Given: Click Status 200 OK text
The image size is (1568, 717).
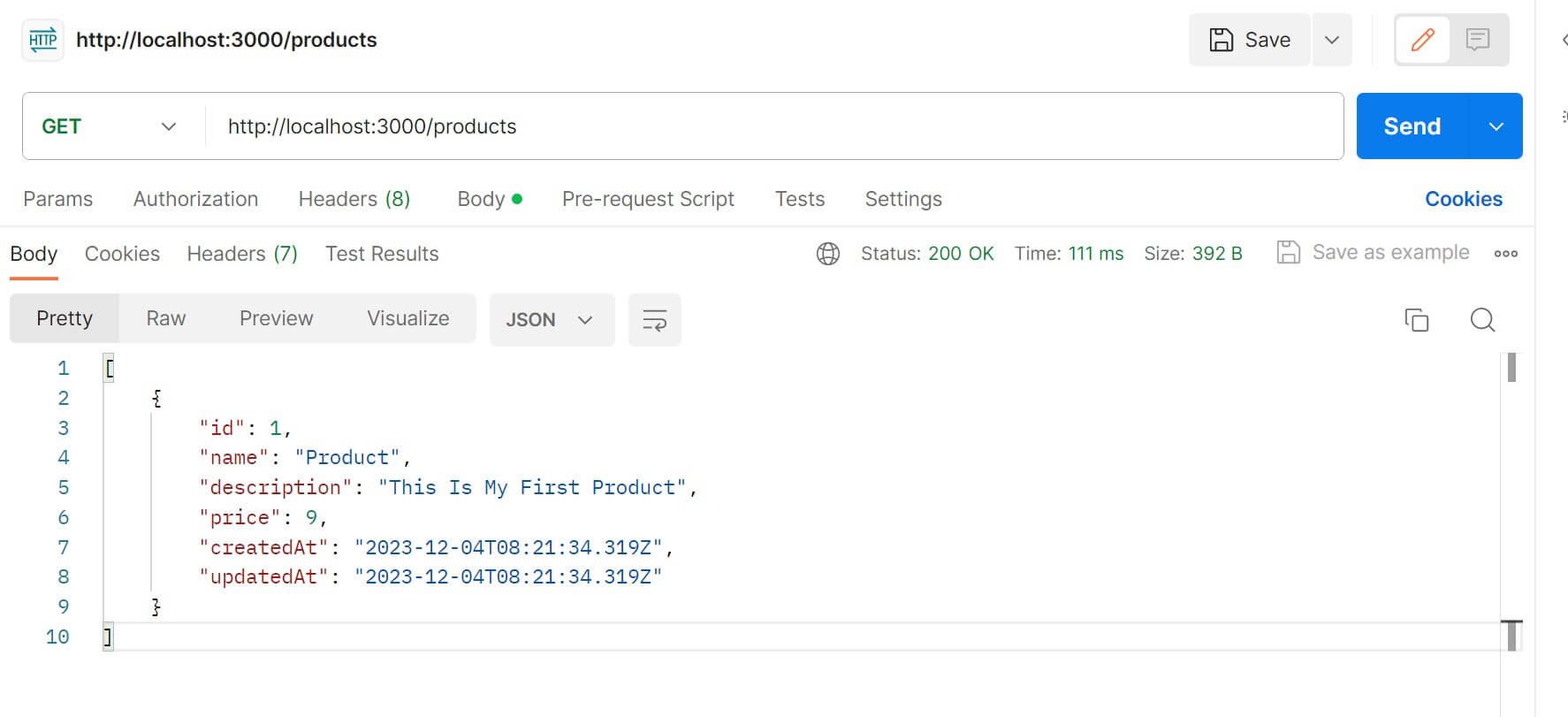Looking at the screenshot, I should pos(927,254).
